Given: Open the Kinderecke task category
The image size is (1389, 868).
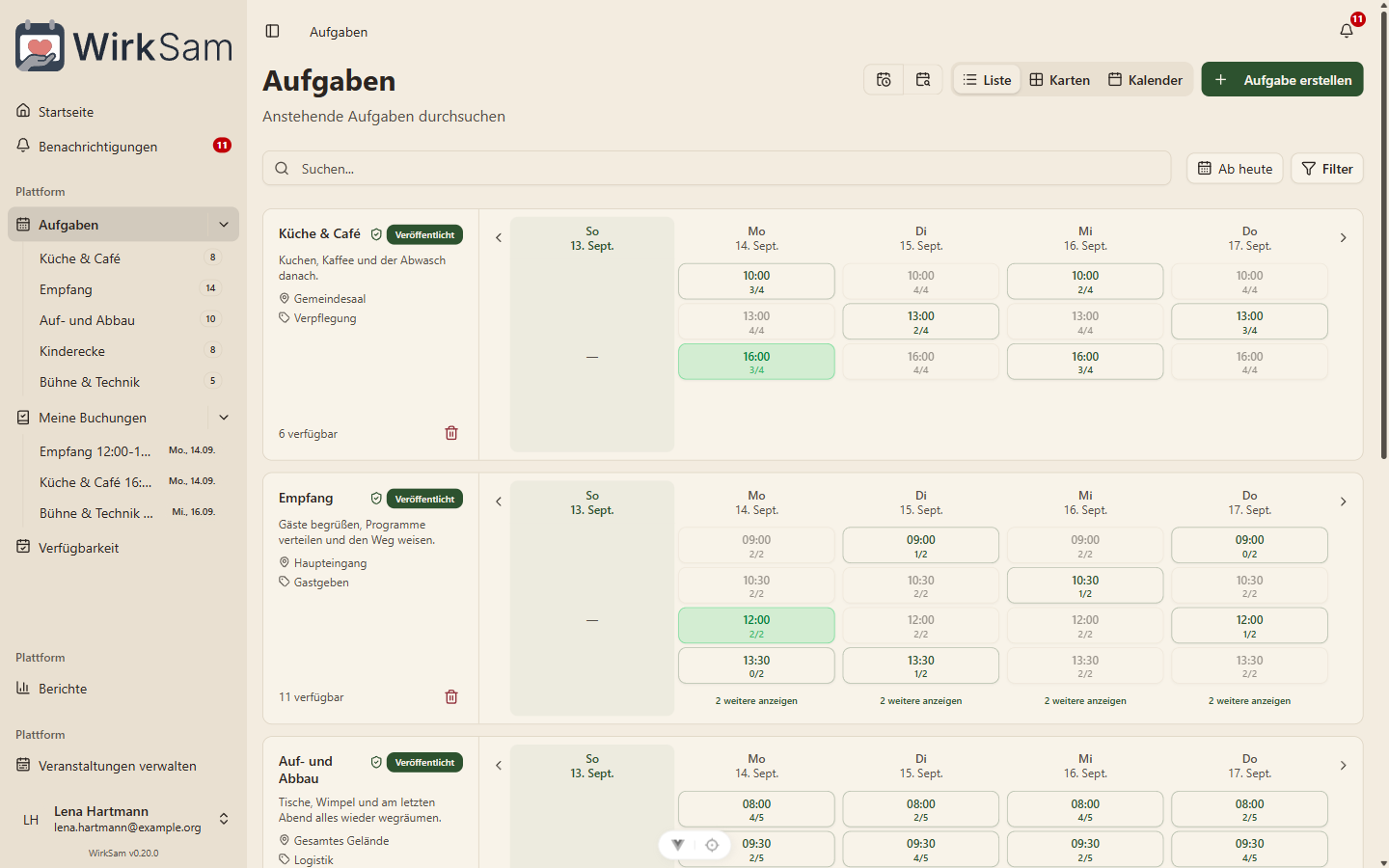Looking at the screenshot, I should click(x=129, y=351).
